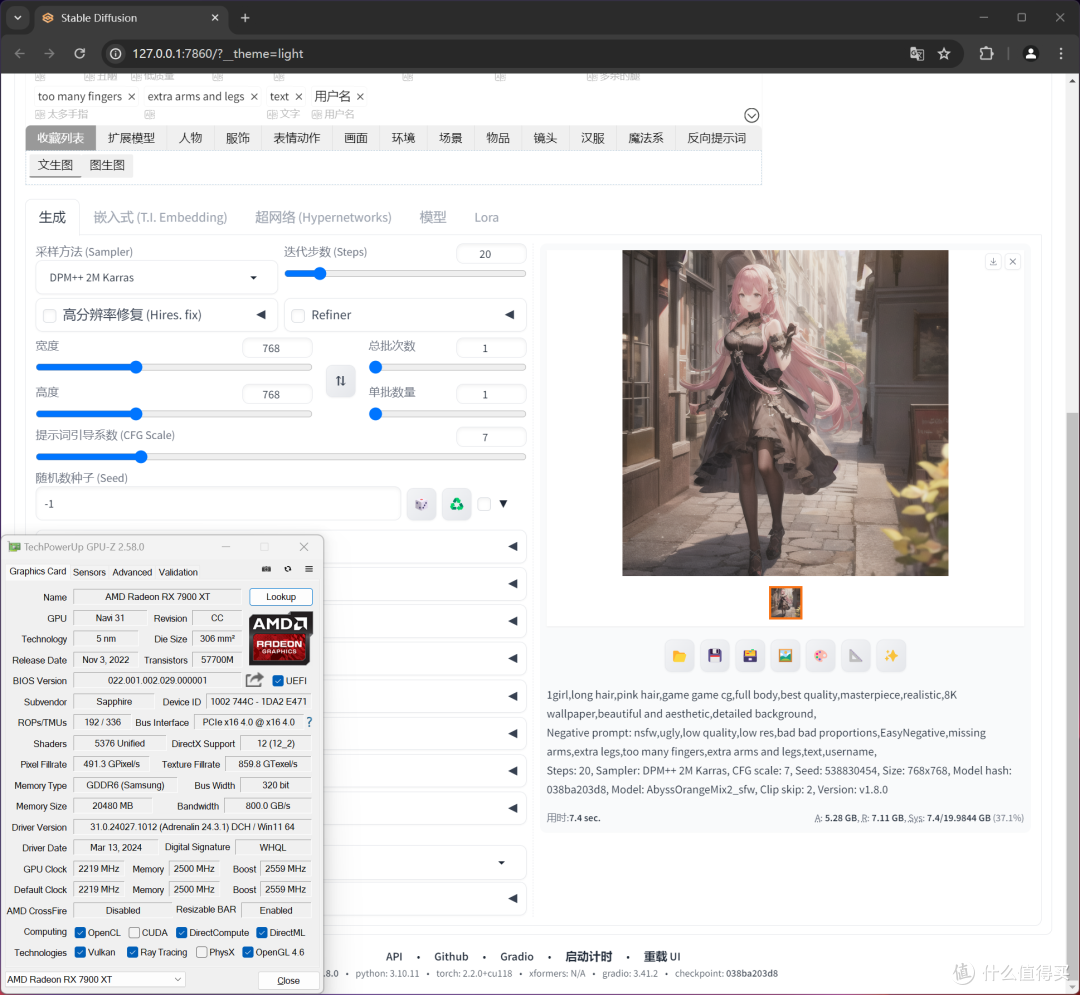The width and height of the screenshot is (1080, 995).
Task: Expand the Hires. fix section arrow
Action: click(261, 315)
